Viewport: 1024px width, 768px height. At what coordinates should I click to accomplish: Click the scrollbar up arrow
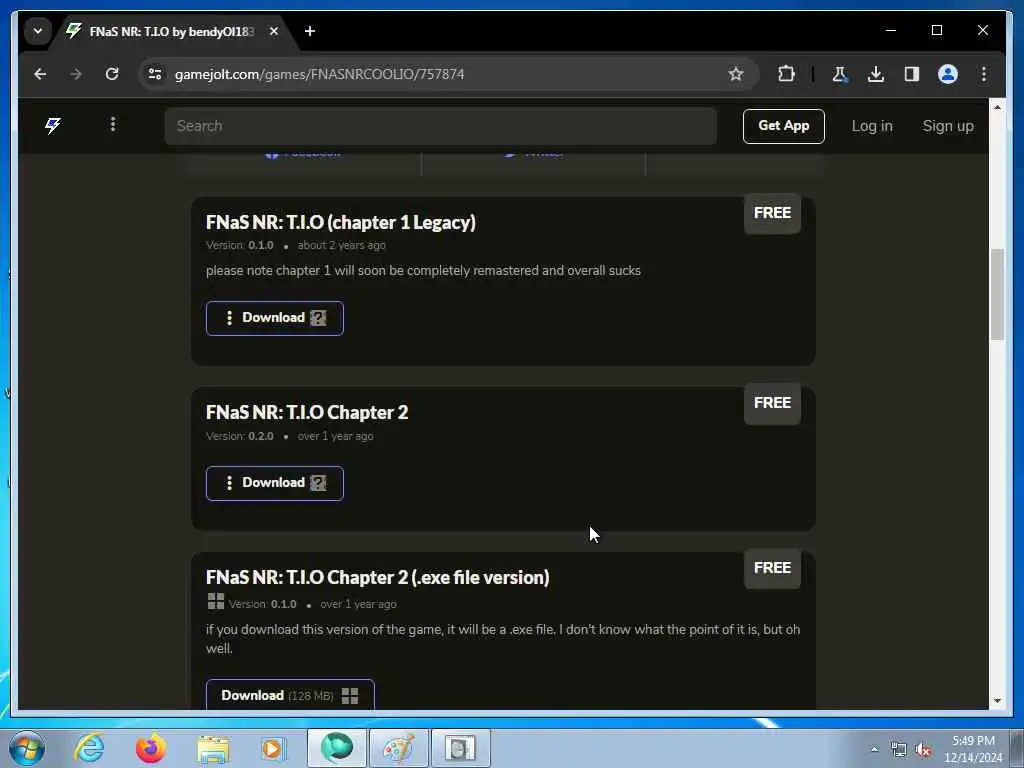[997, 106]
